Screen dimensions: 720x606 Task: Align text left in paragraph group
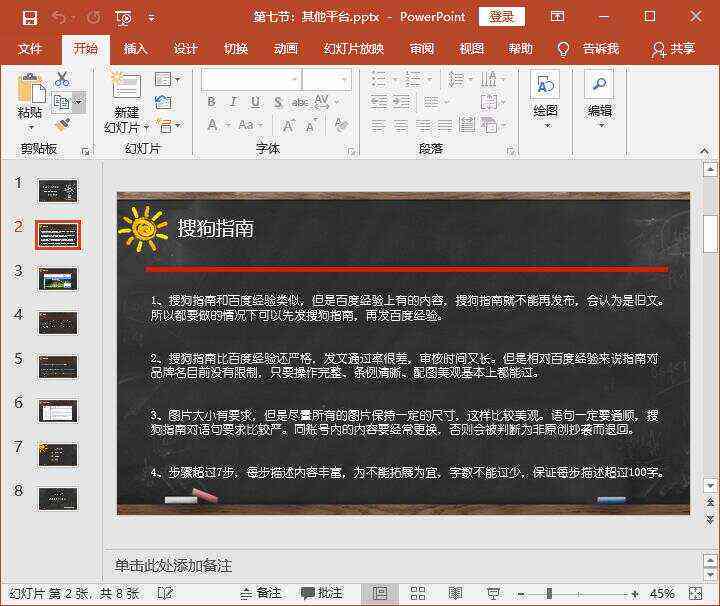click(377, 125)
